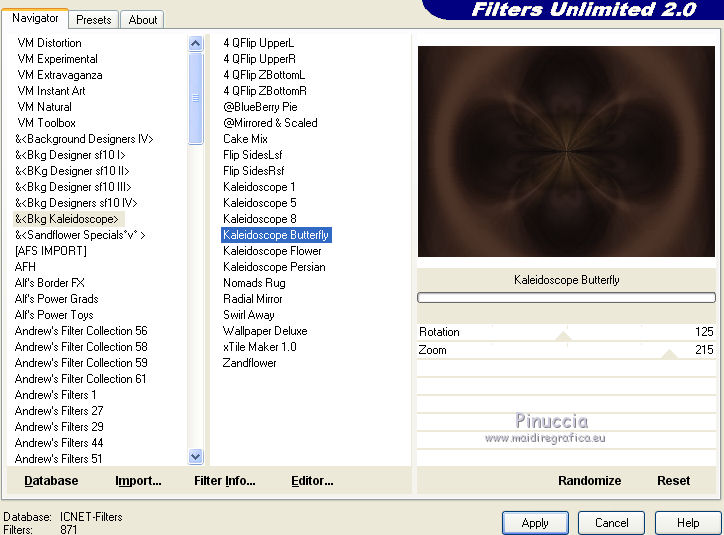Select the VM Instant Art category
This screenshot has height=535, width=724.
pos(51,91)
